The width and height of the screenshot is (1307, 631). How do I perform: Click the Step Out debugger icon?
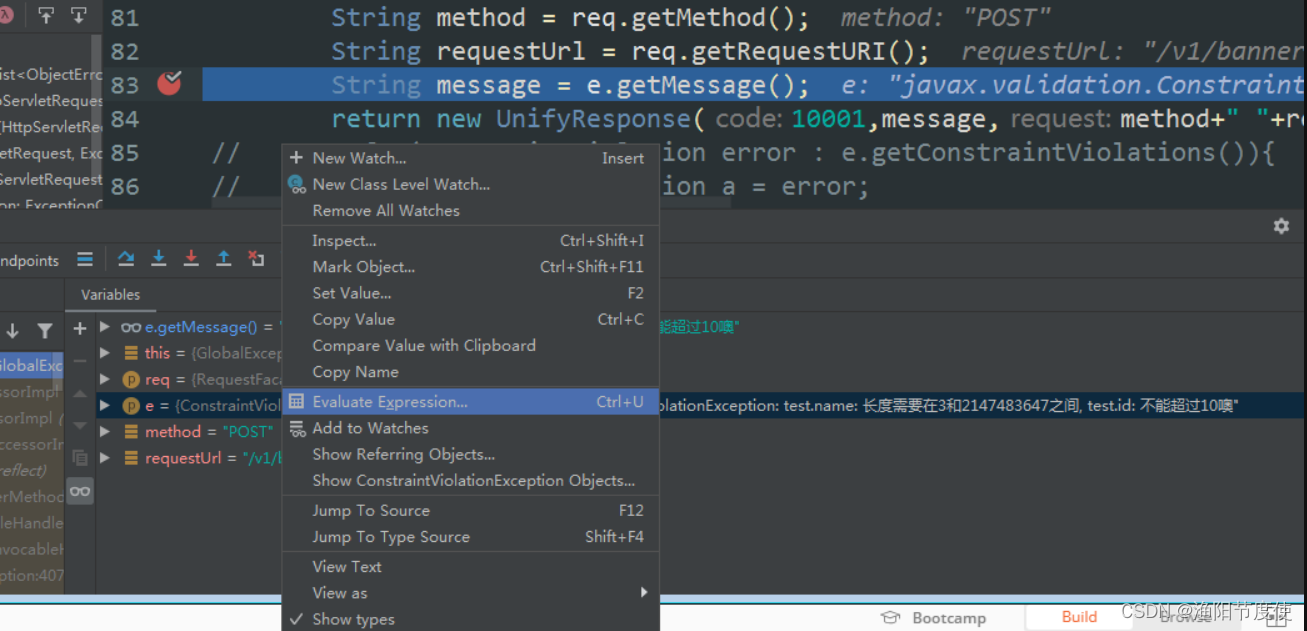[224, 258]
